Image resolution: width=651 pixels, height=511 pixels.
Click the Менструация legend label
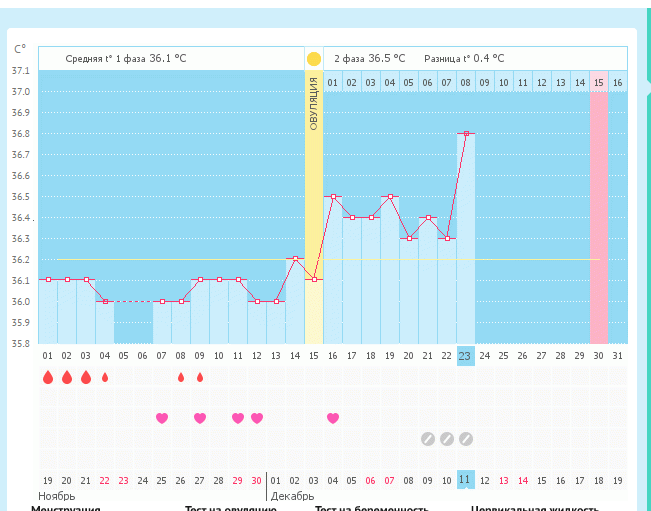(x=65, y=507)
